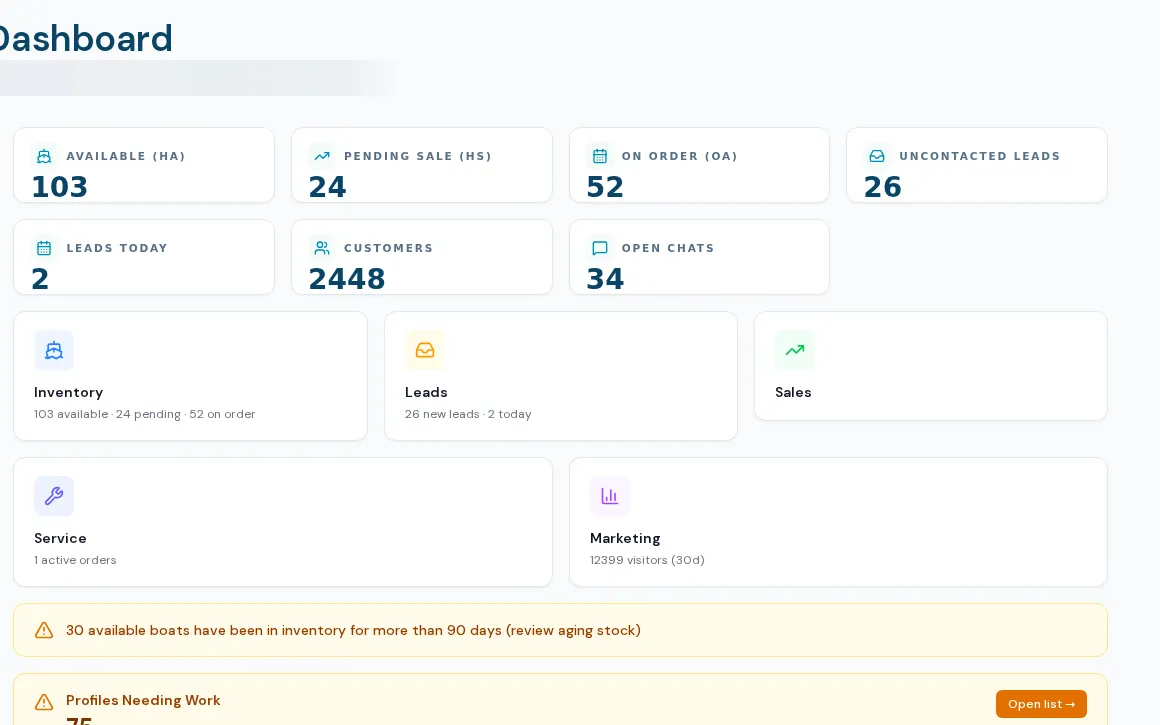This screenshot has height=725, width=1160.
Task: Open the Service module card
Action: pos(283,522)
